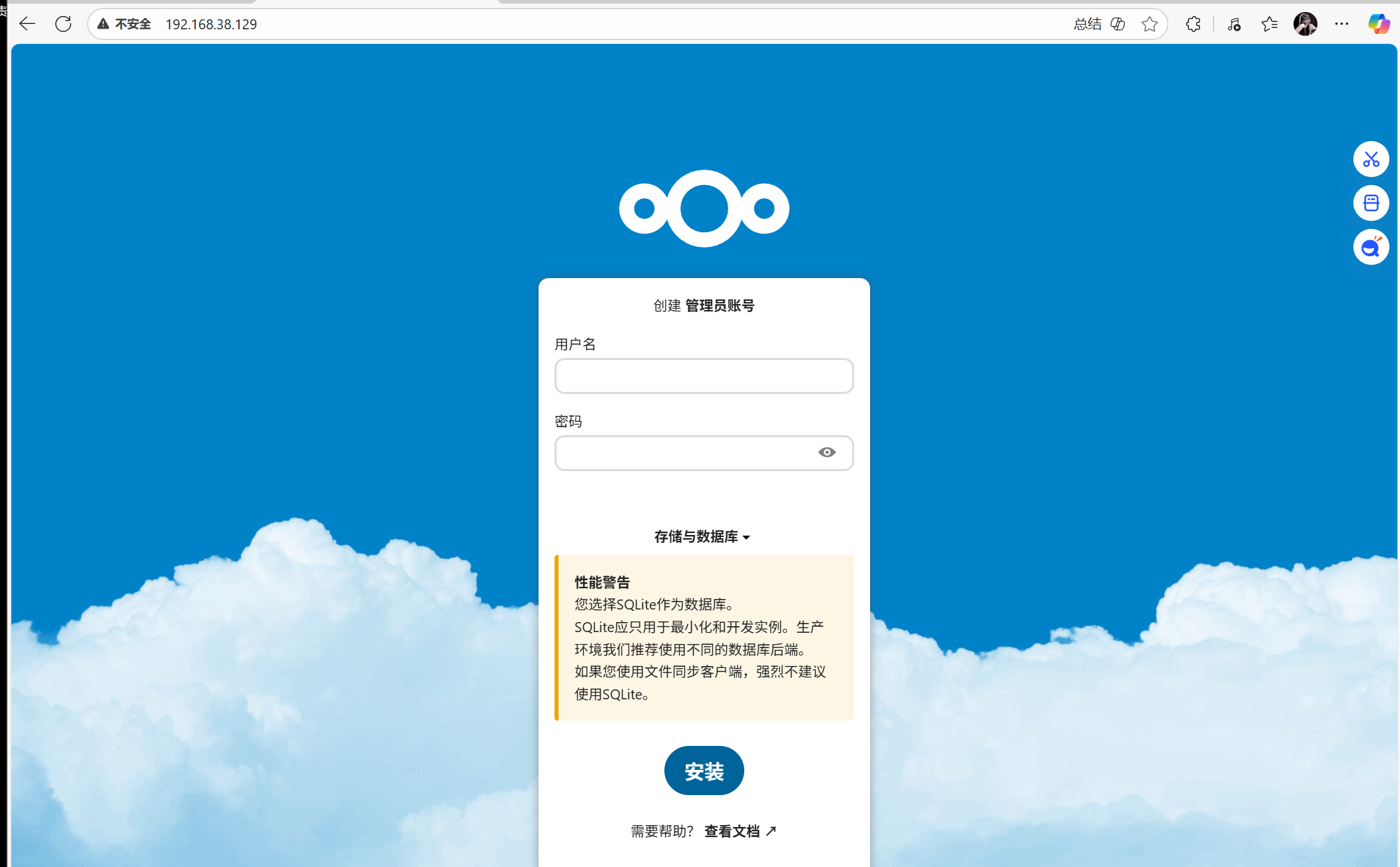Open the 查看文档 documentation link
Image resolution: width=1400 pixels, height=867 pixels.
click(x=740, y=831)
